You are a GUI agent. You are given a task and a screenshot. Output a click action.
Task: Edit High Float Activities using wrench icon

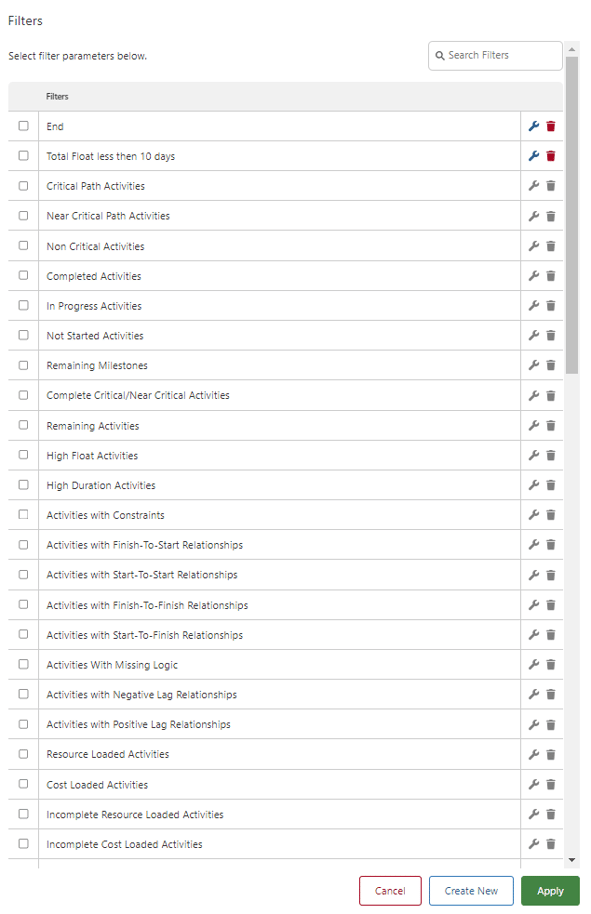click(x=533, y=455)
